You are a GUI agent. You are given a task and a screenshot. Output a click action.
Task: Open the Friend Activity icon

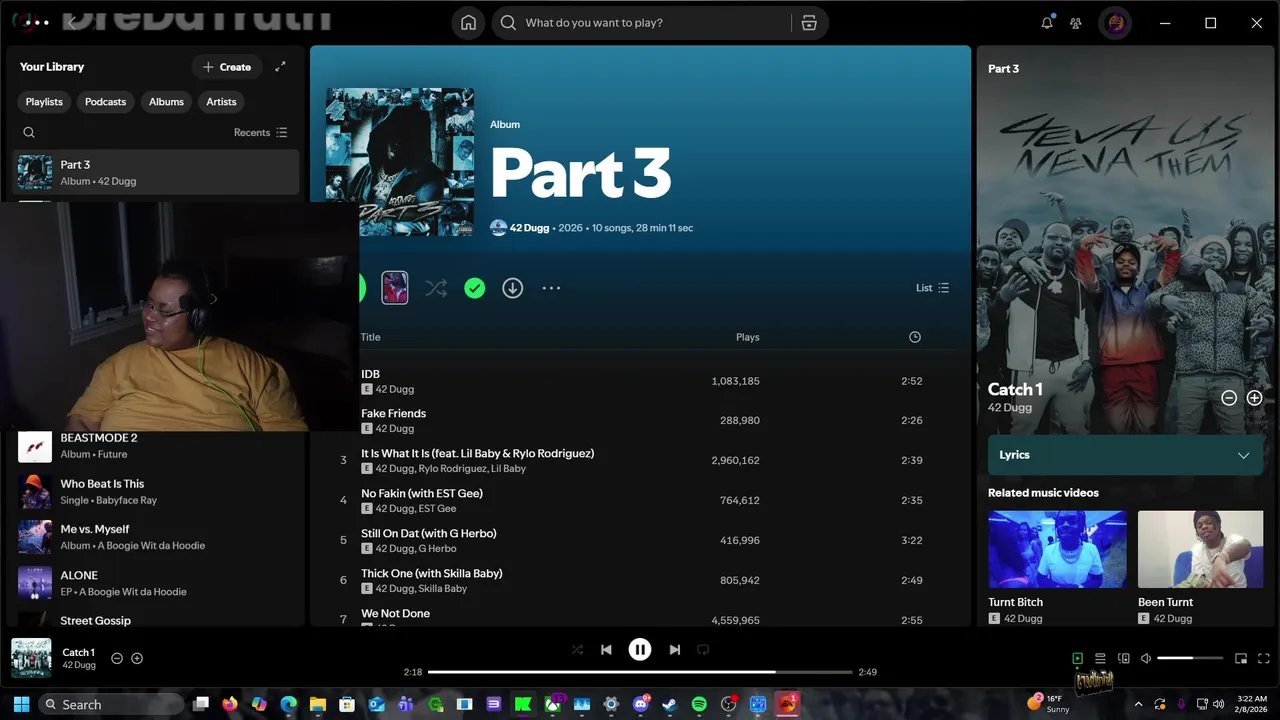(x=1076, y=23)
